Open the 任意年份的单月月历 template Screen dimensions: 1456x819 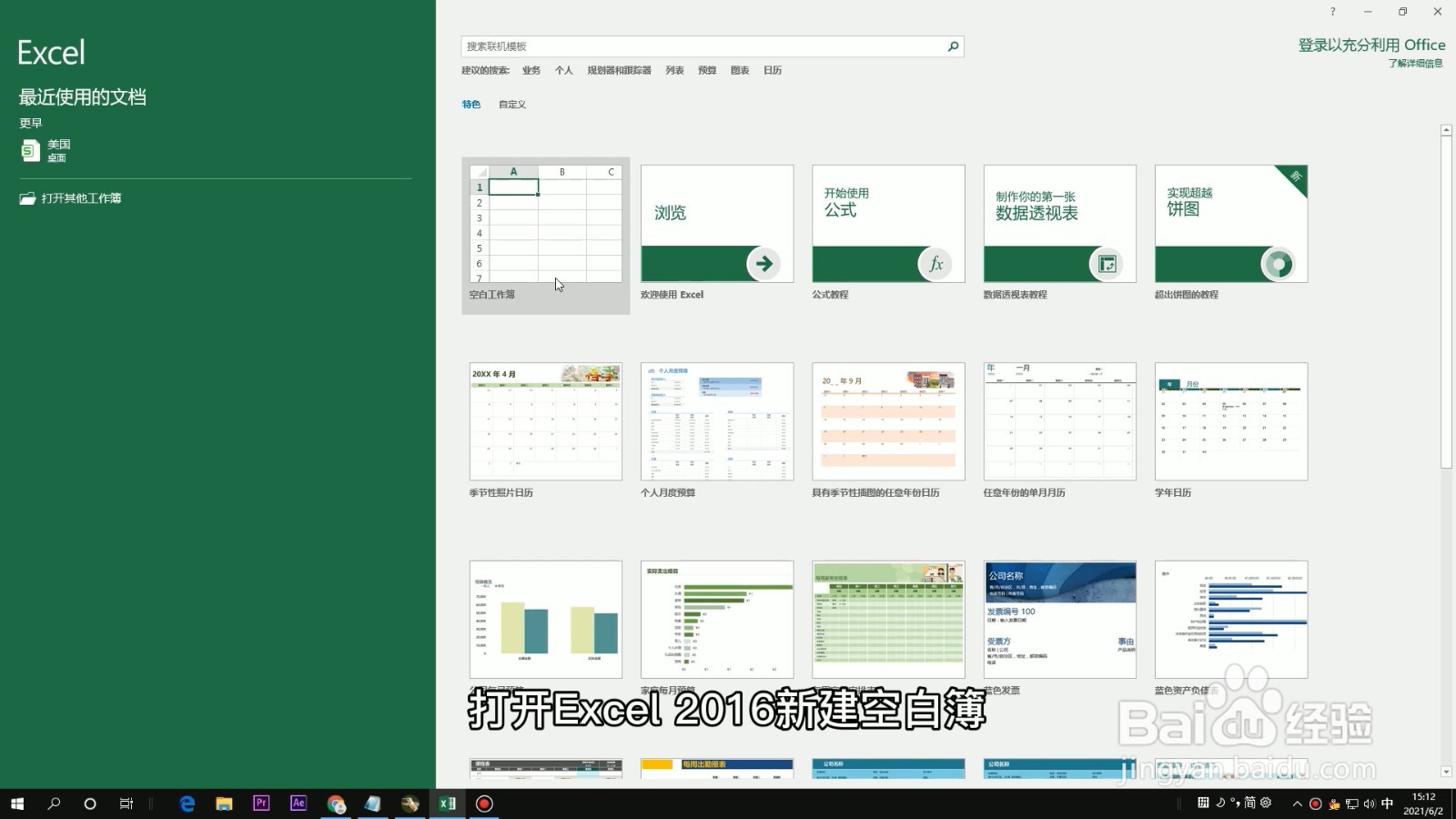[x=1060, y=430]
